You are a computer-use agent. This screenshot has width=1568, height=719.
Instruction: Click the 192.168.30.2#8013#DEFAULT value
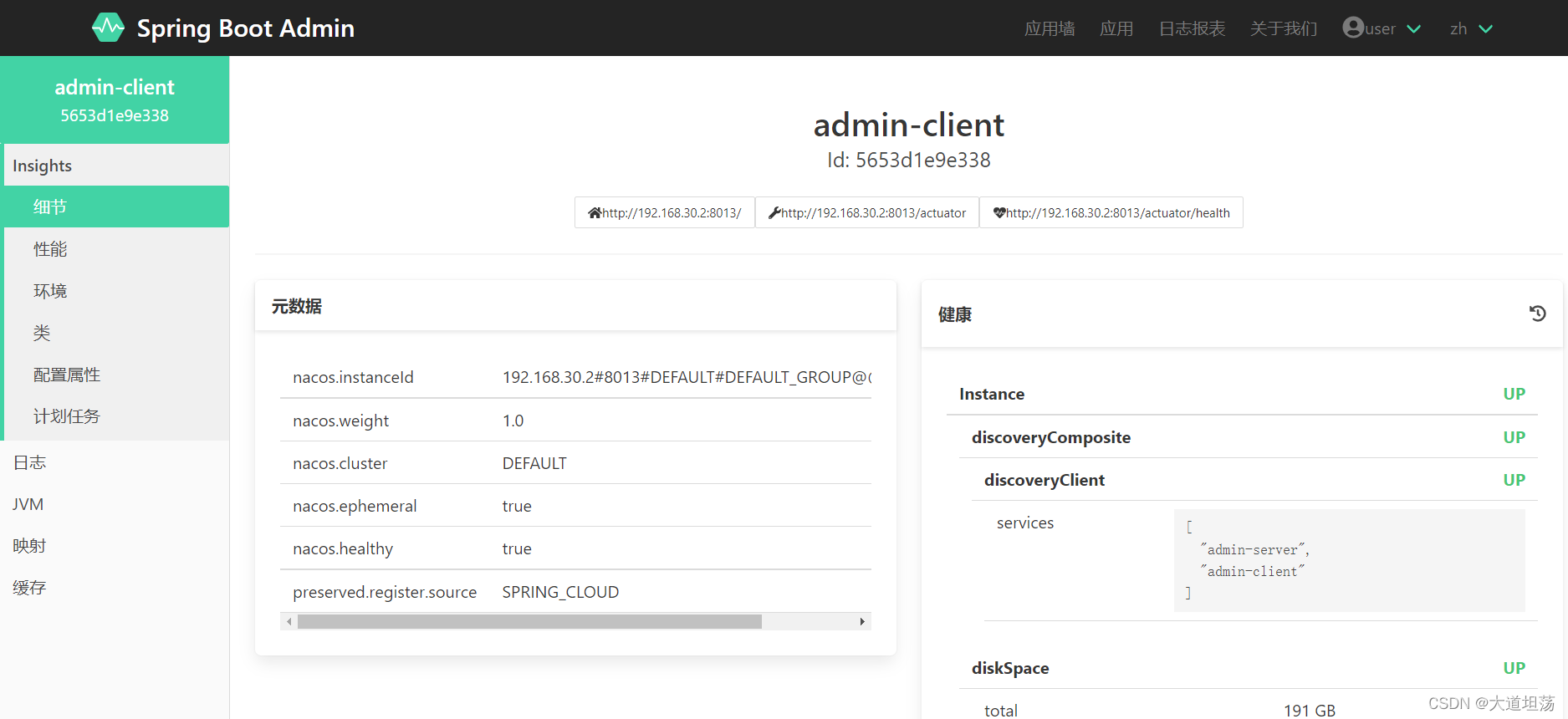click(687, 377)
